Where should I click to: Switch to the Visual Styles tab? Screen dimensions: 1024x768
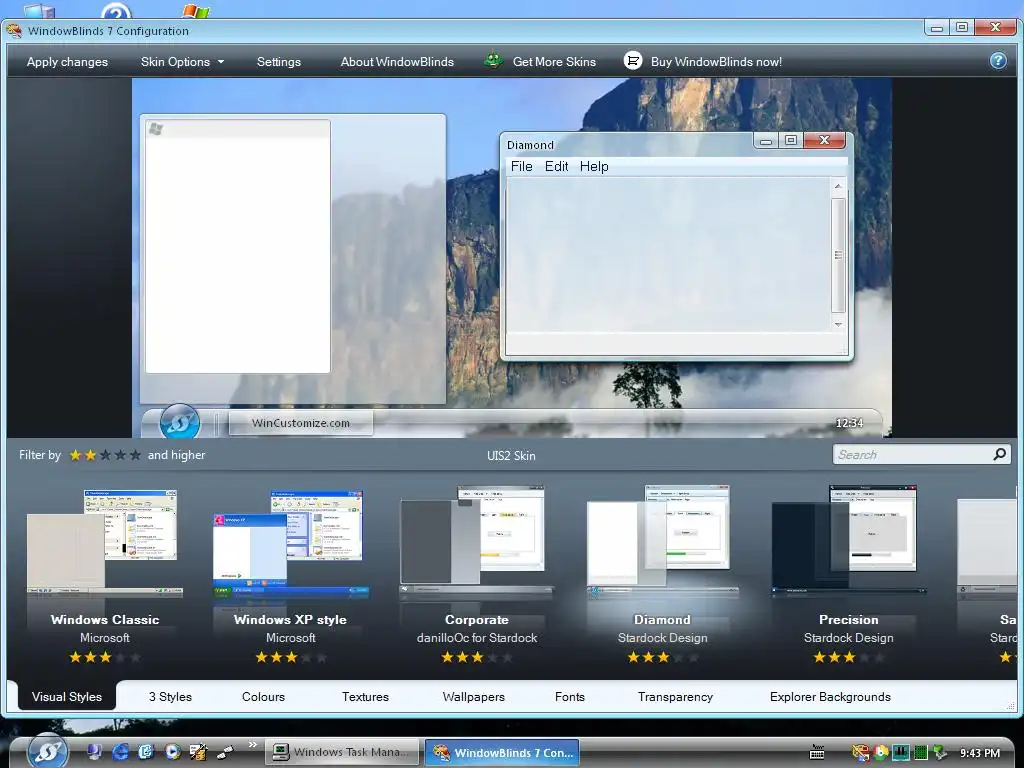click(x=67, y=696)
